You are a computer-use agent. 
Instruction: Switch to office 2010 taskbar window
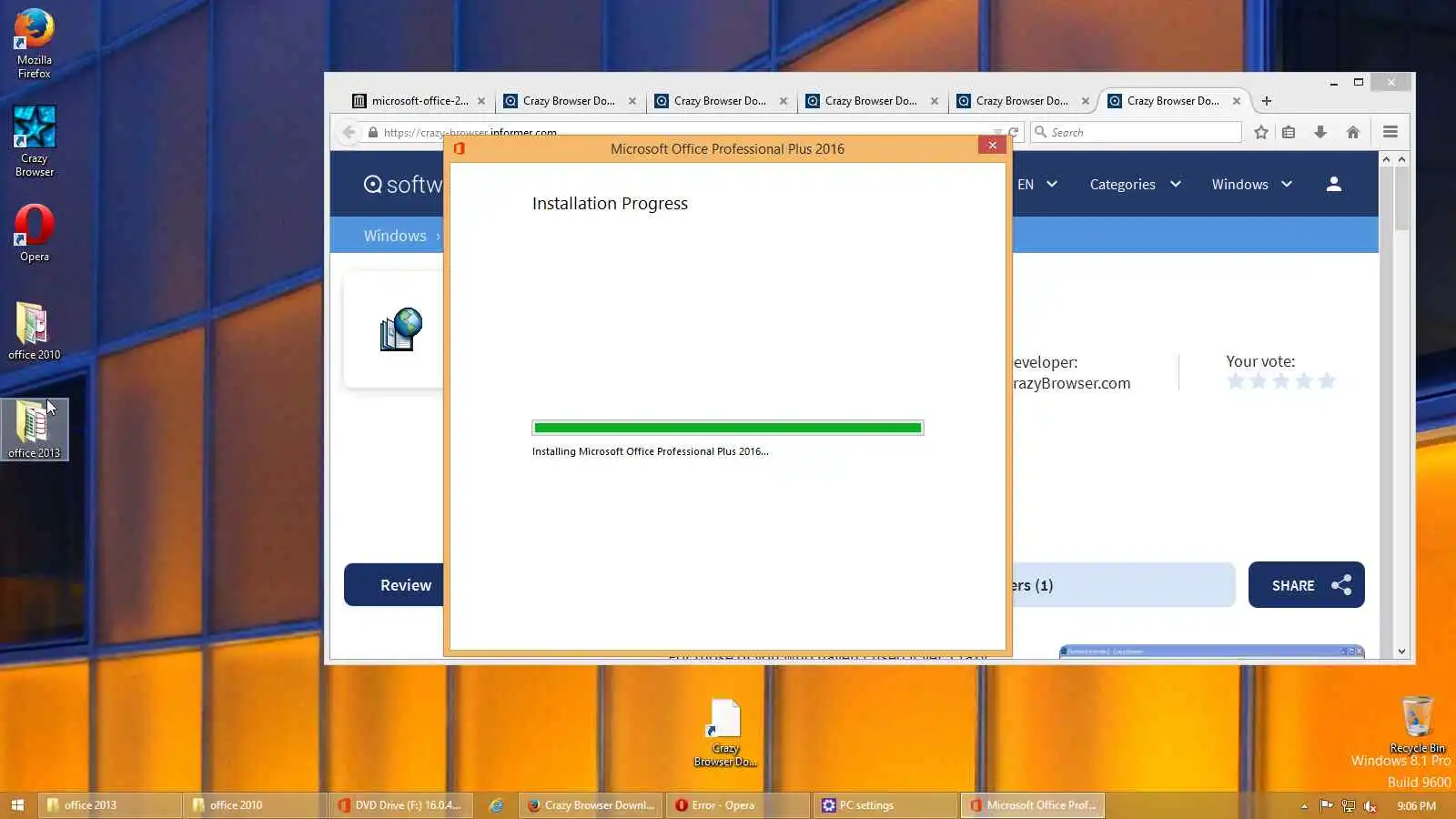(256, 805)
